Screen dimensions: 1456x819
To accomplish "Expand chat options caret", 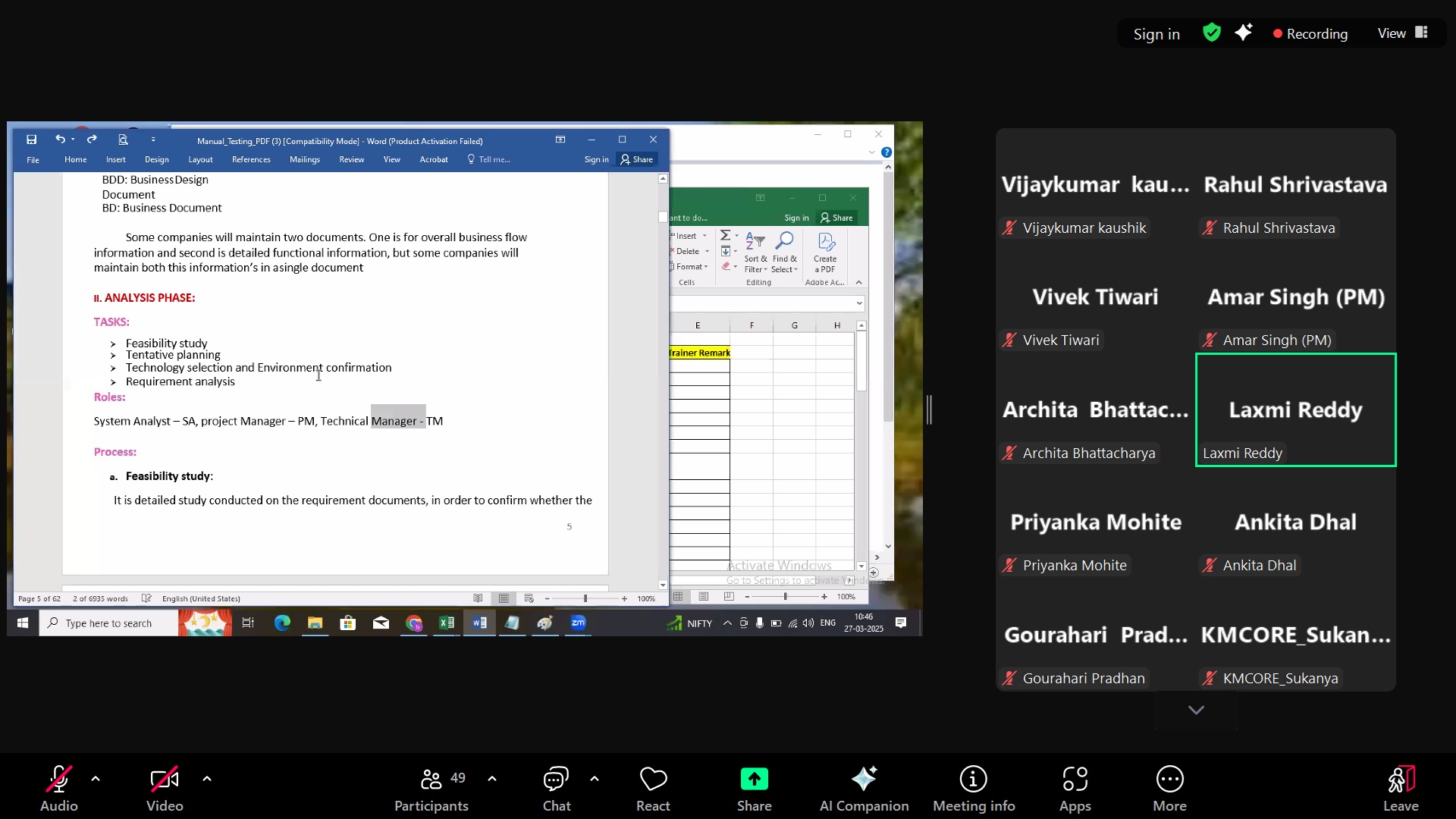I will pos(595,779).
